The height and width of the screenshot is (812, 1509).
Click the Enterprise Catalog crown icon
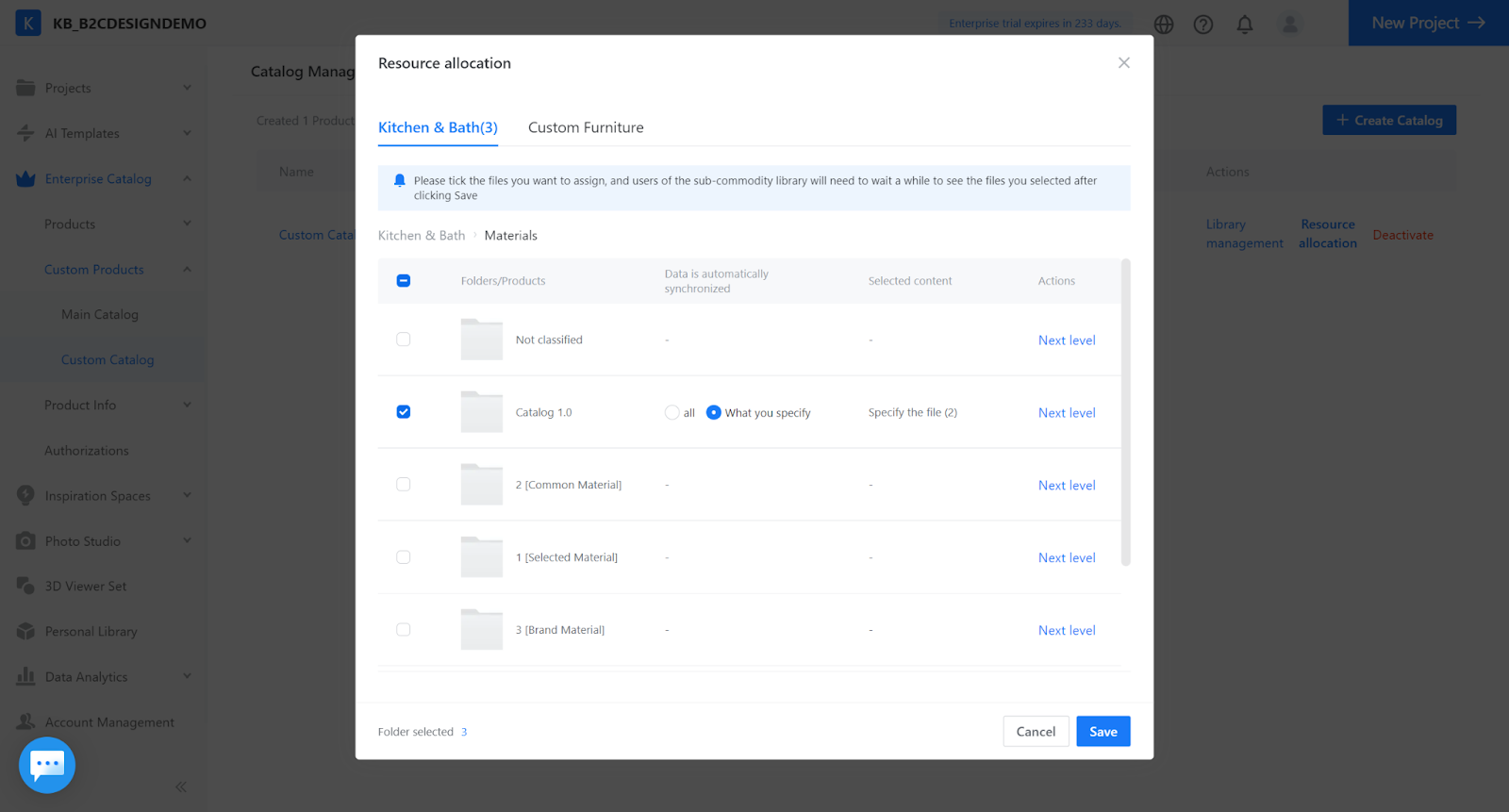tap(25, 178)
